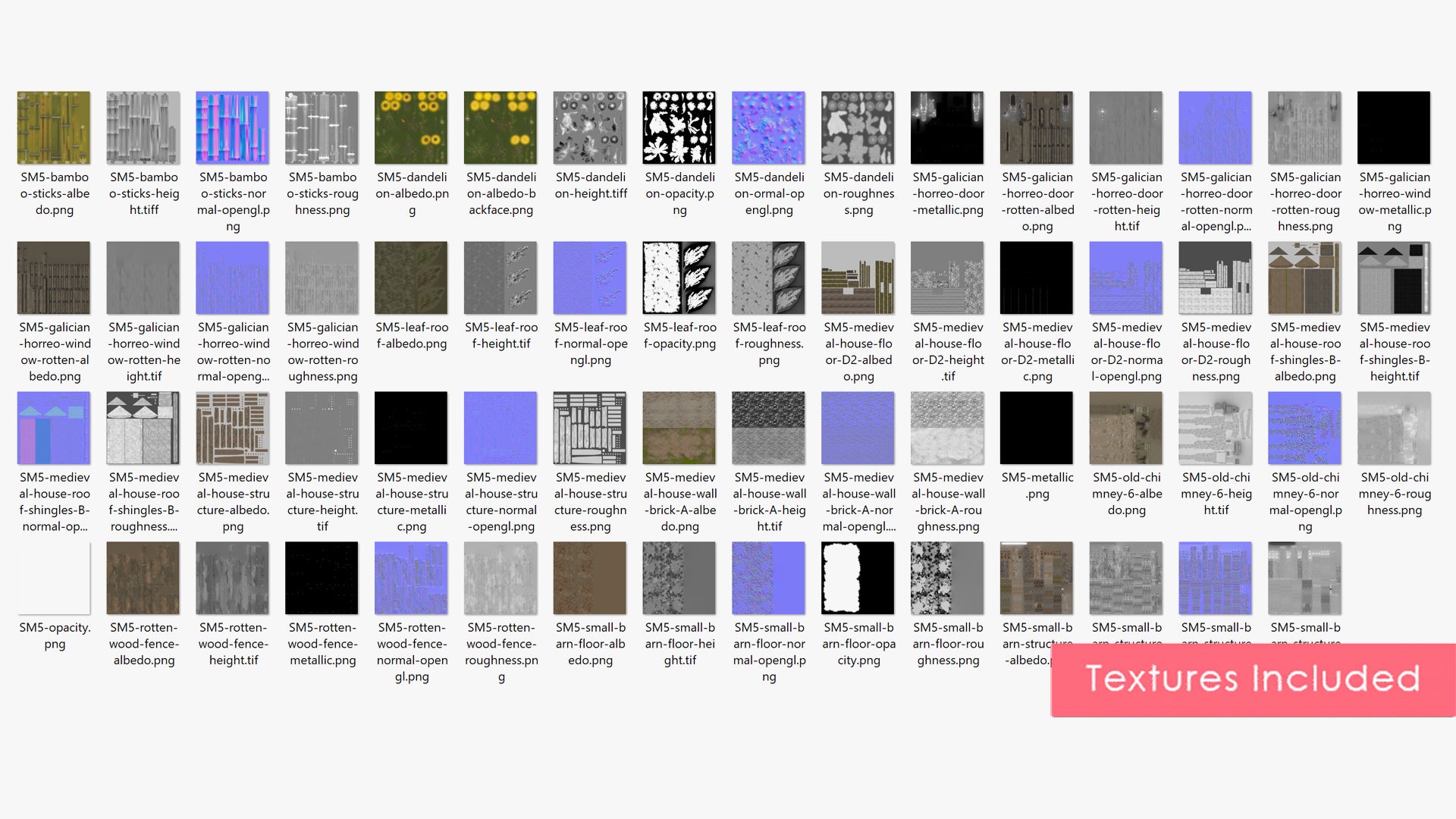Select SM5-medieval-house-floor-D2-albedo.png thumbnail
The width and height of the screenshot is (1456, 819).
(858, 278)
